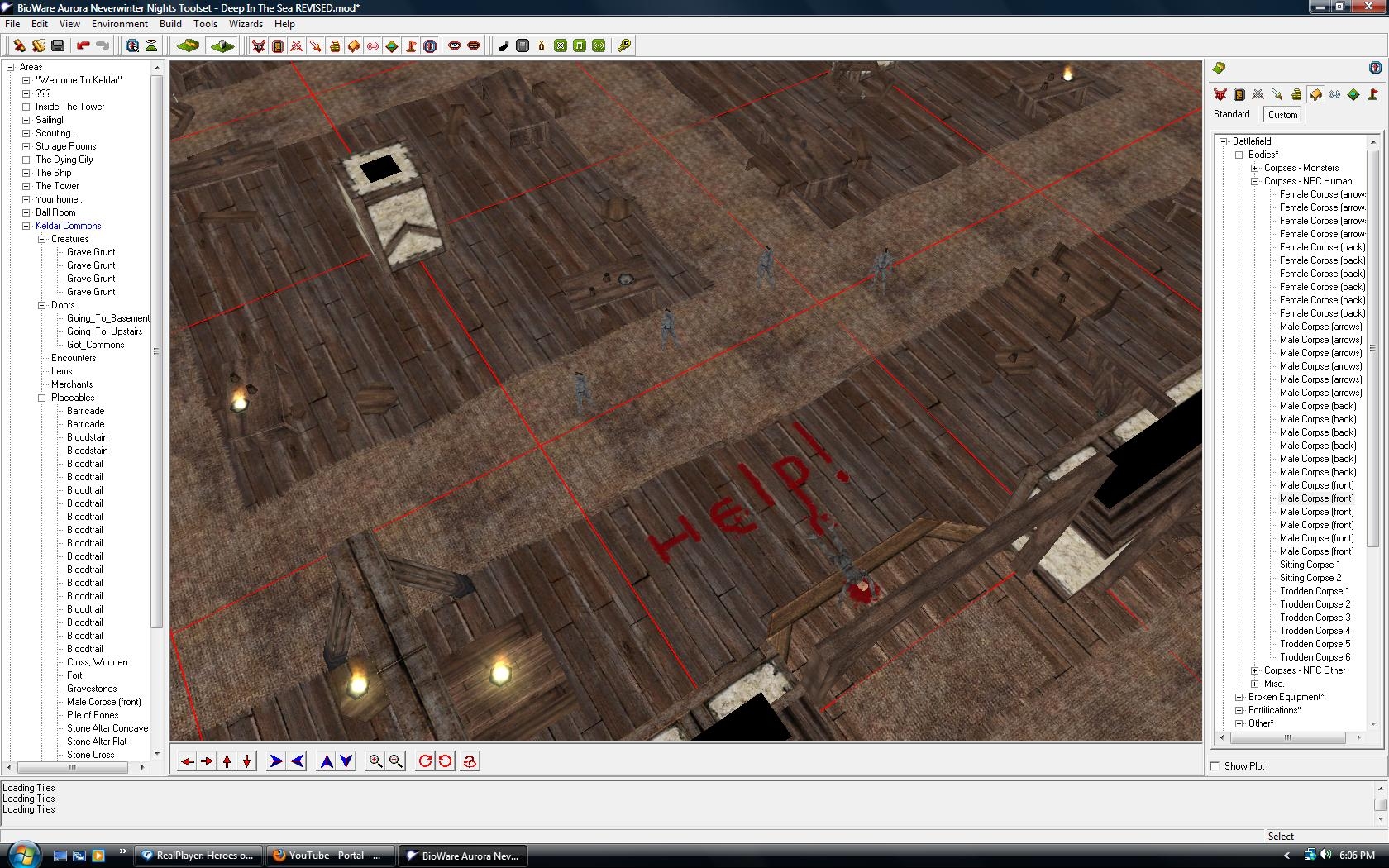1389x868 pixels.
Task: Click the Save module floppy disk icon
Action: click(x=58, y=45)
